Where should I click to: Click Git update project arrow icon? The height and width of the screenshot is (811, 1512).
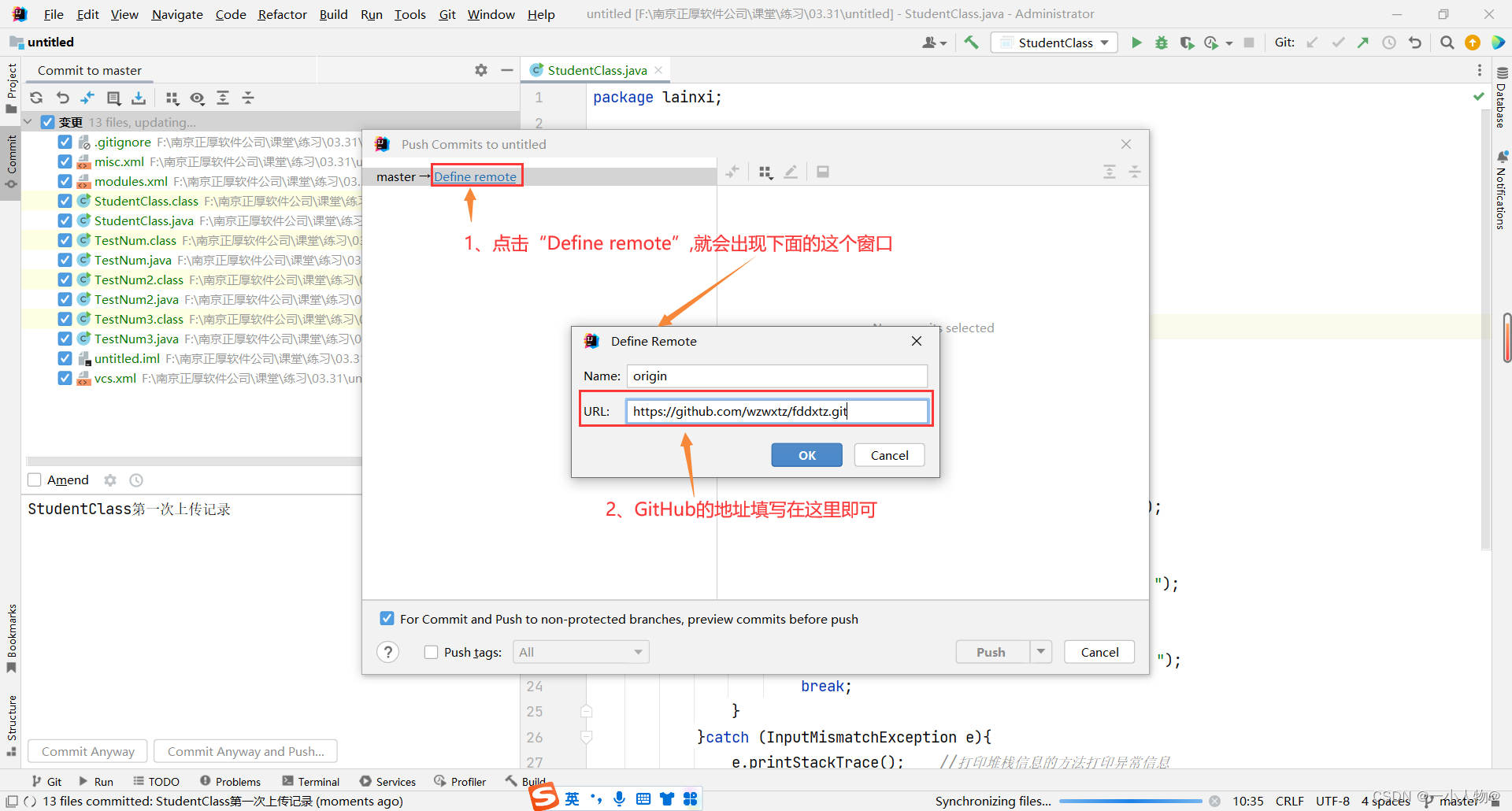tap(1312, 43)
